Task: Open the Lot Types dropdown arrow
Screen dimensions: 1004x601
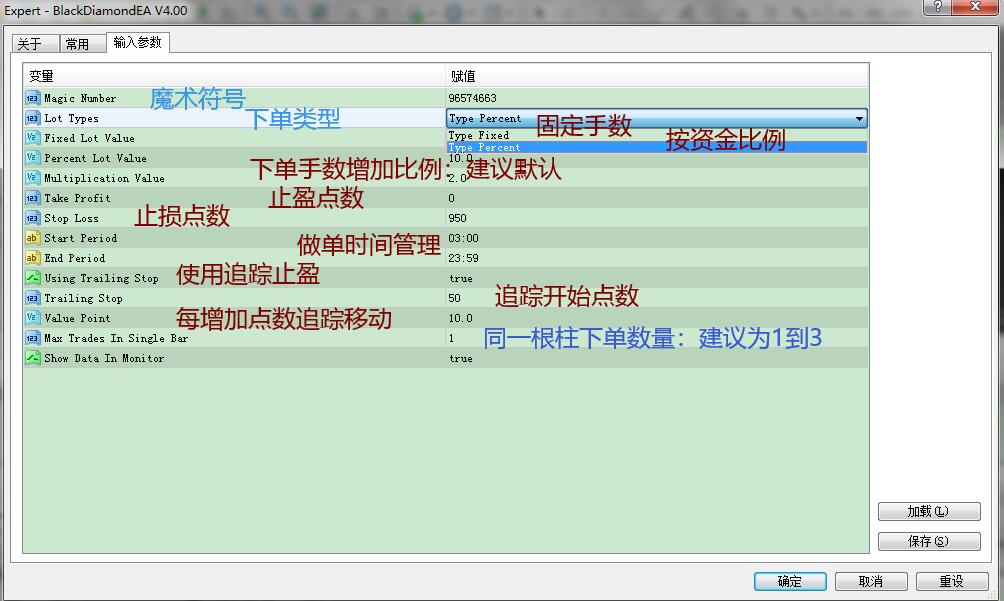Action: click(x=859, y=118)
